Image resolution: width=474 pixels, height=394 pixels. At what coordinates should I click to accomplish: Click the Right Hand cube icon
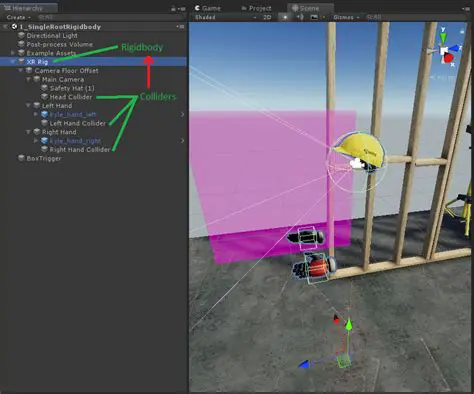coord(37,132)
